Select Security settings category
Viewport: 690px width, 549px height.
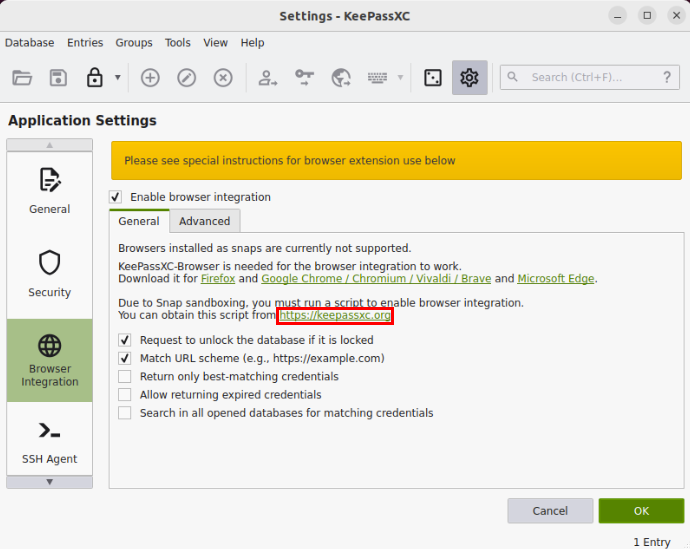[50, 274]
